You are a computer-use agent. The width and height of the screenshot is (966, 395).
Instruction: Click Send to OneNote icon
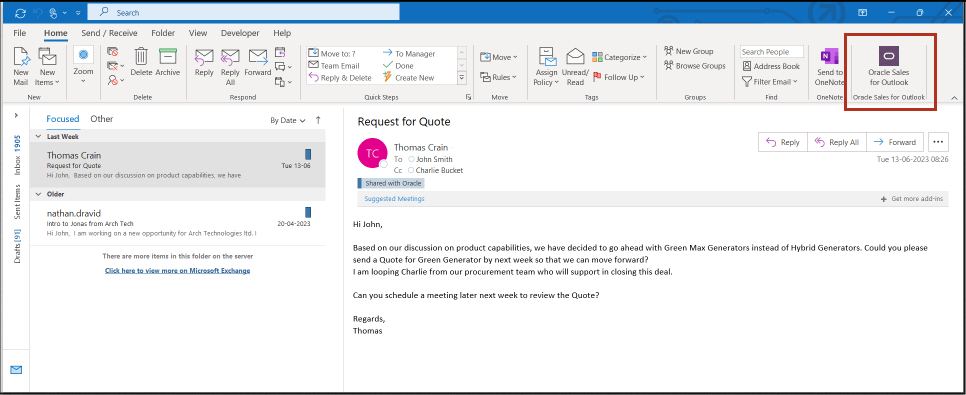[829, 67]
